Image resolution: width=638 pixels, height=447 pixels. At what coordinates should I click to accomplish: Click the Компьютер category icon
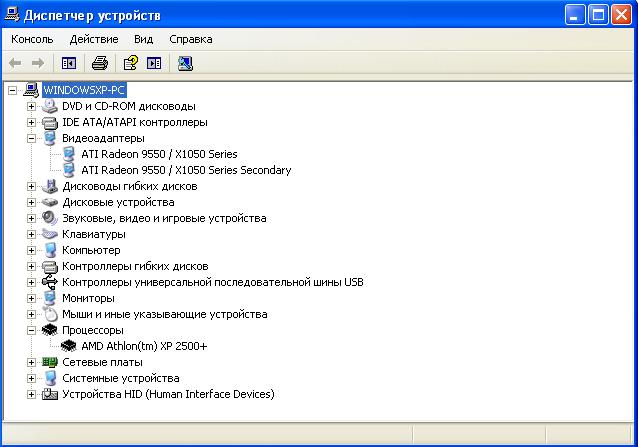pyautogui.click(x=50, y=250)
